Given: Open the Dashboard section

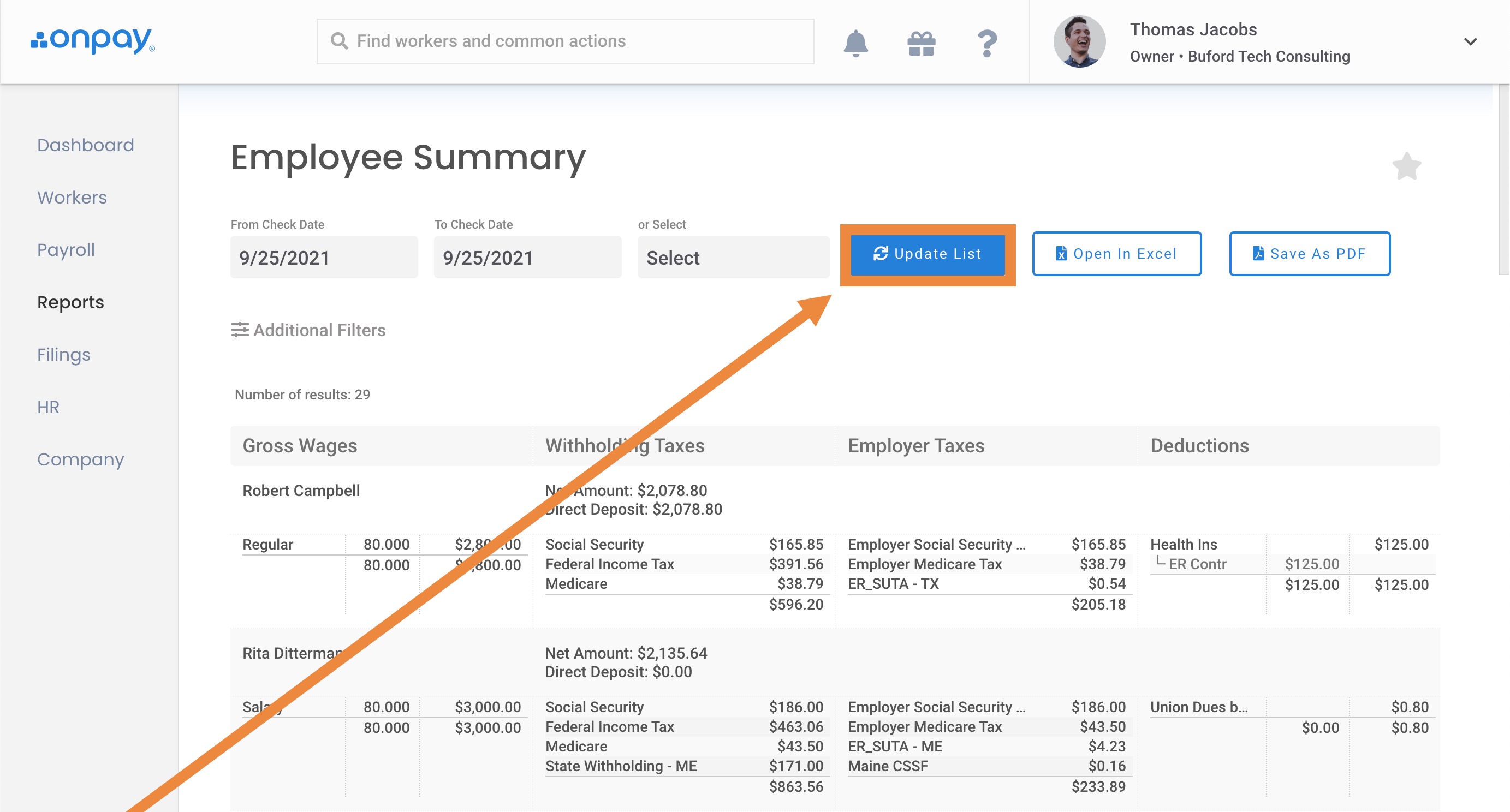Looking at the screenshot, I should click(86, 145).
